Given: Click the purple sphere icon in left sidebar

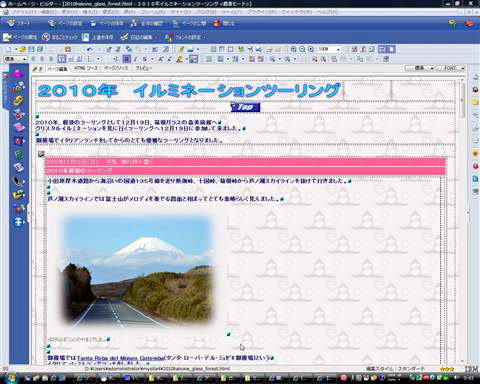Looking at the screenshot, I should [19, 74].
